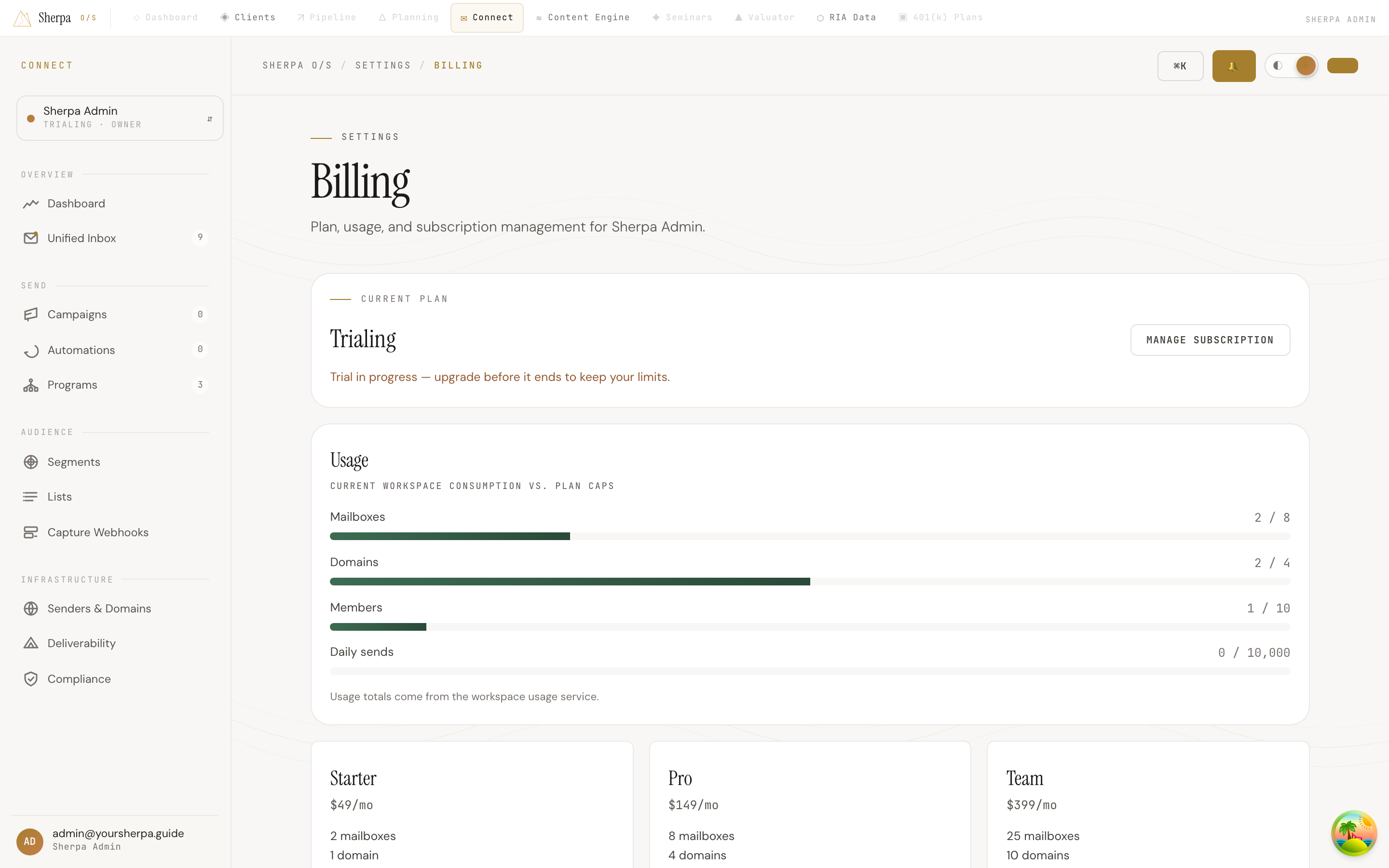1389x868 pixels.
Task: Go to Senders & Domains
Action: pos(115,609)
